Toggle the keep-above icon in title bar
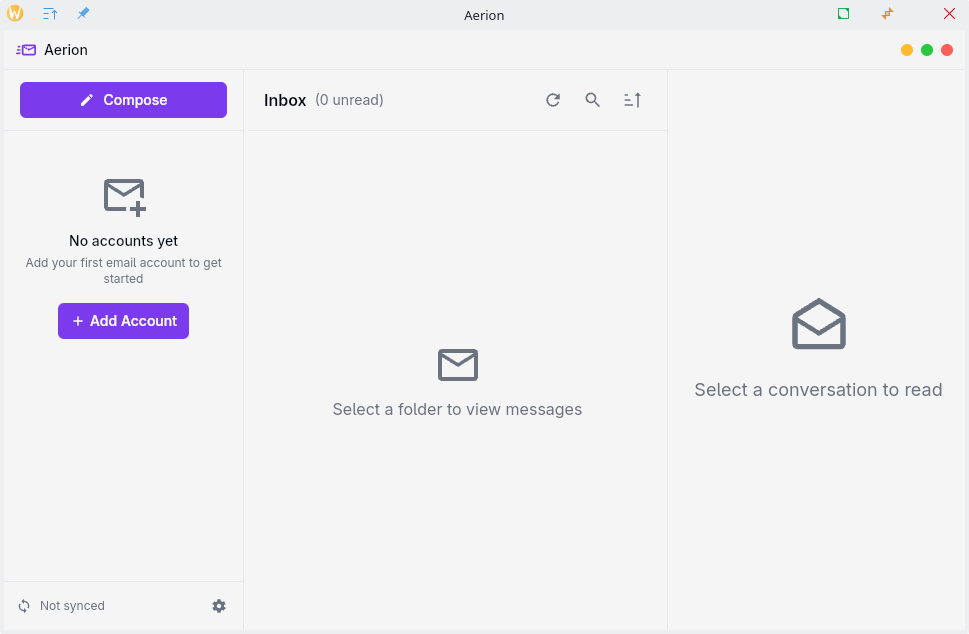 [50, 14]
